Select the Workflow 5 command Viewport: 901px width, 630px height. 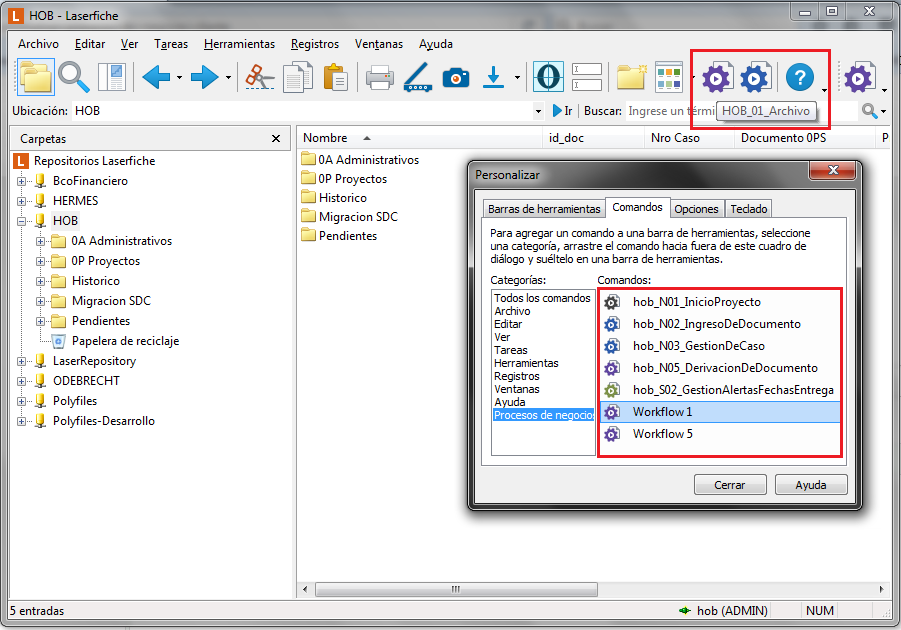click(x=721, y=433)
